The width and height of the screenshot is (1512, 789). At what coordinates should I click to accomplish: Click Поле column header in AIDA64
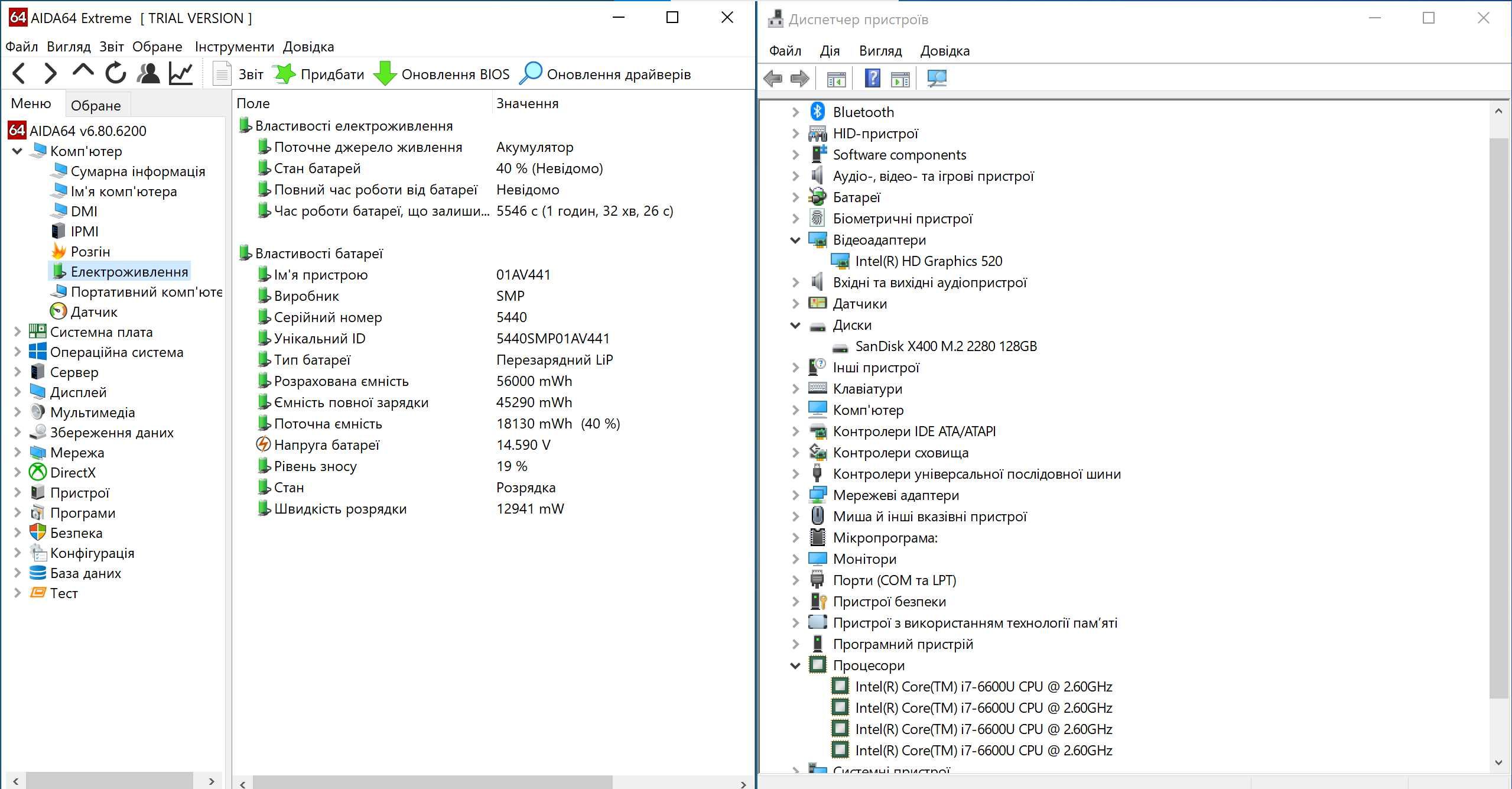pos(362,103)
